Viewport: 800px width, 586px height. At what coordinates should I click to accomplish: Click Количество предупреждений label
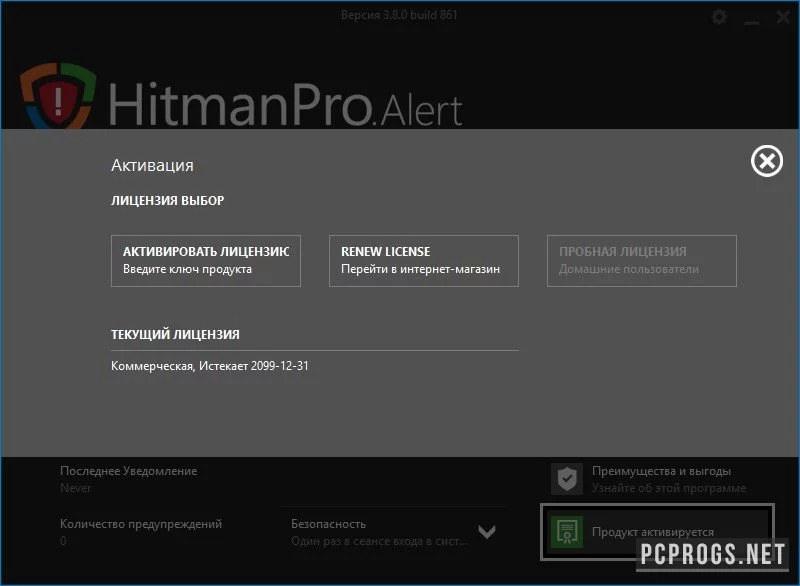coord(141,524)
